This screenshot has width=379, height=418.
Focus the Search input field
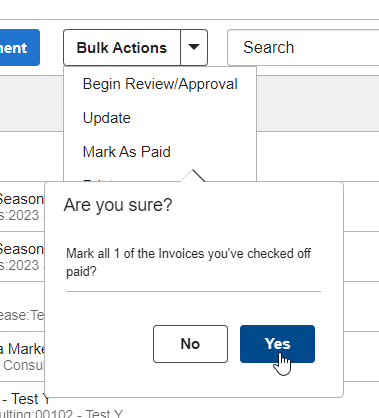pyautogui.click(x=303, y=47)
